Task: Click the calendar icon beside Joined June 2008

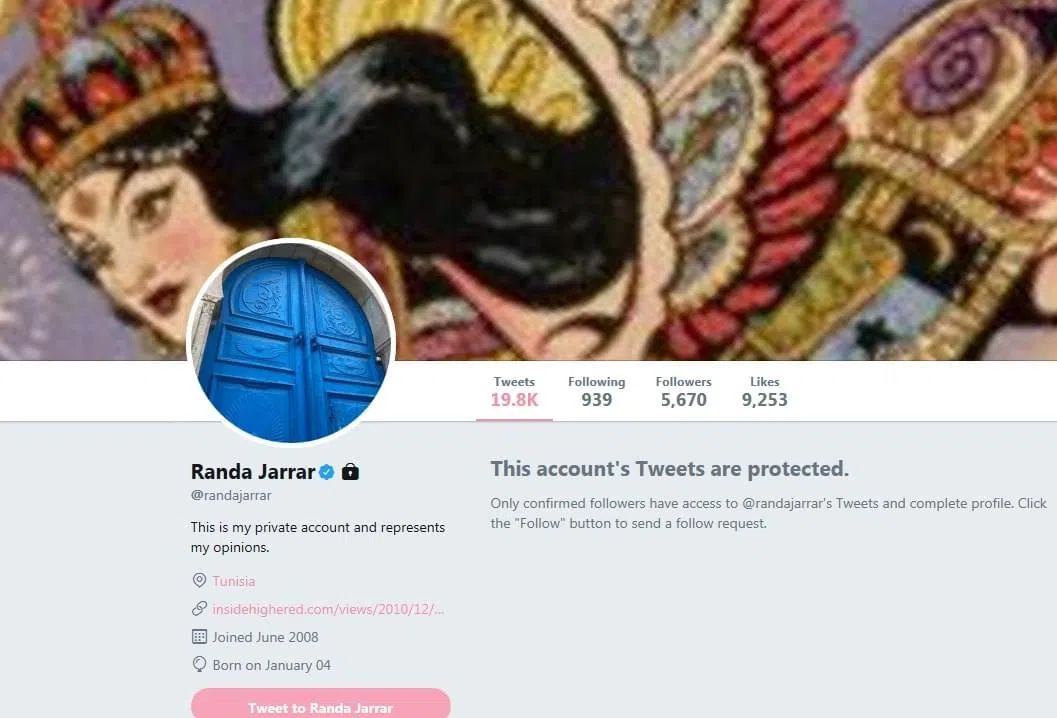Action: [199, 636]
